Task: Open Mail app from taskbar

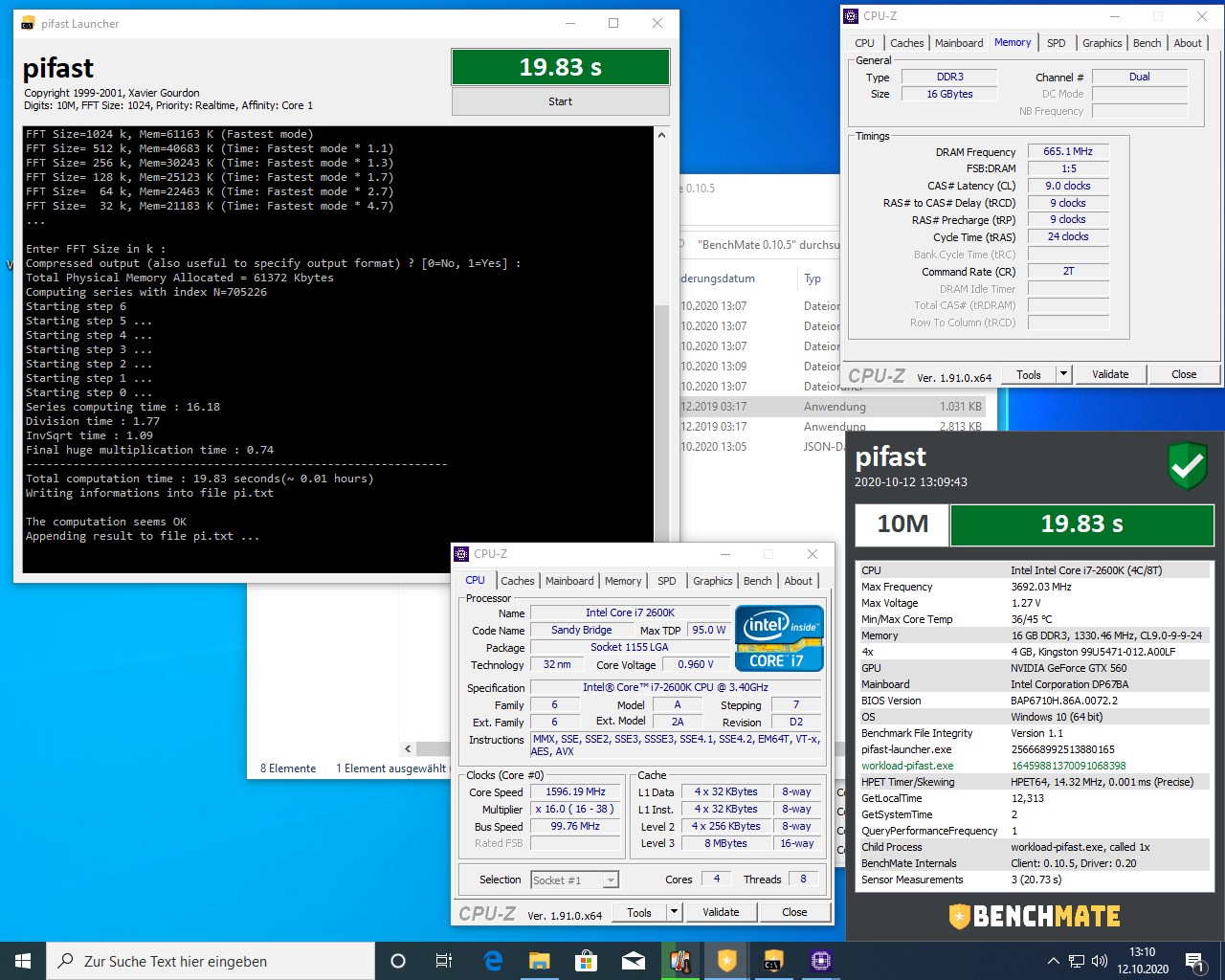Action: (x=633, y=961)
